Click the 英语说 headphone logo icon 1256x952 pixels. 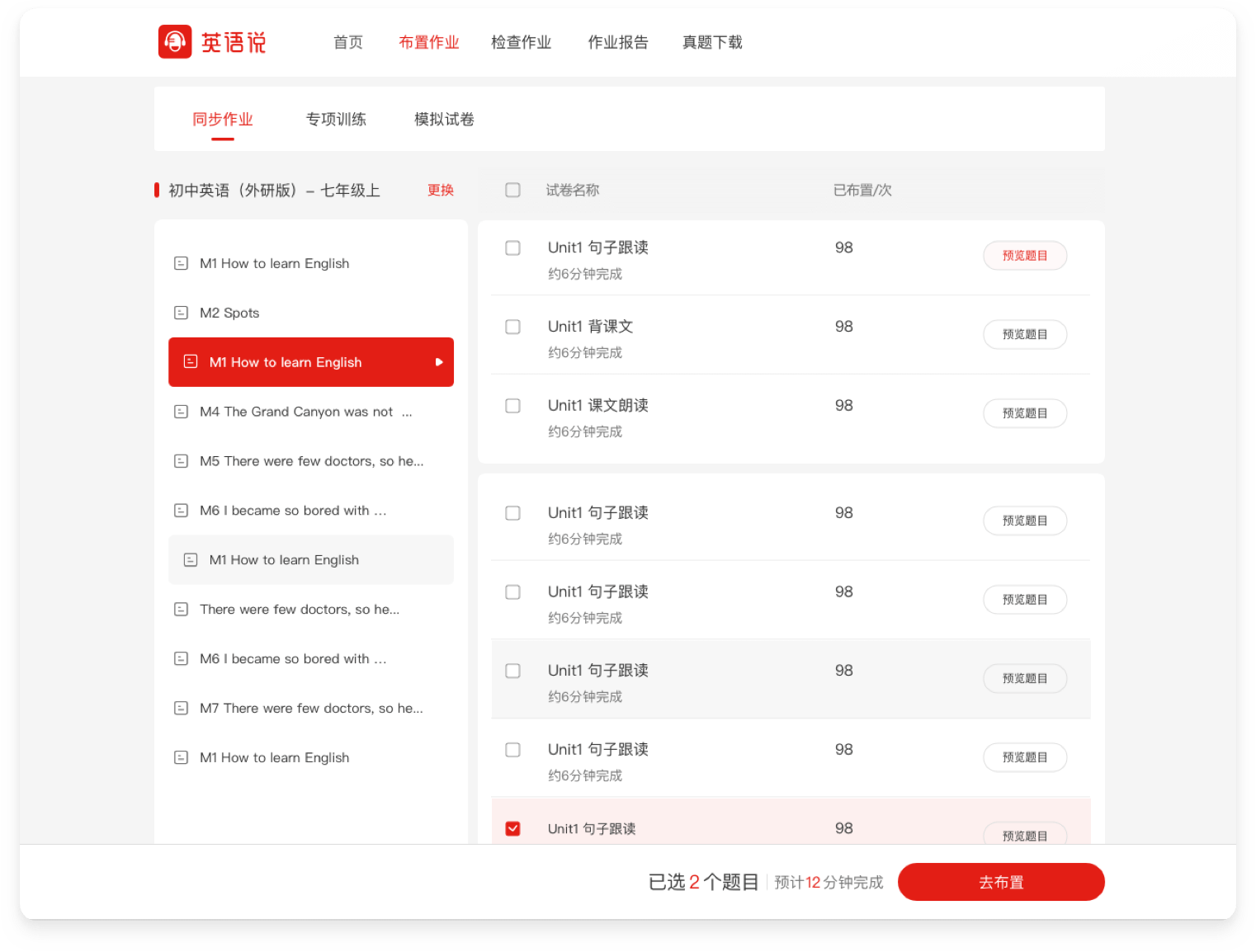click(175, 42)
